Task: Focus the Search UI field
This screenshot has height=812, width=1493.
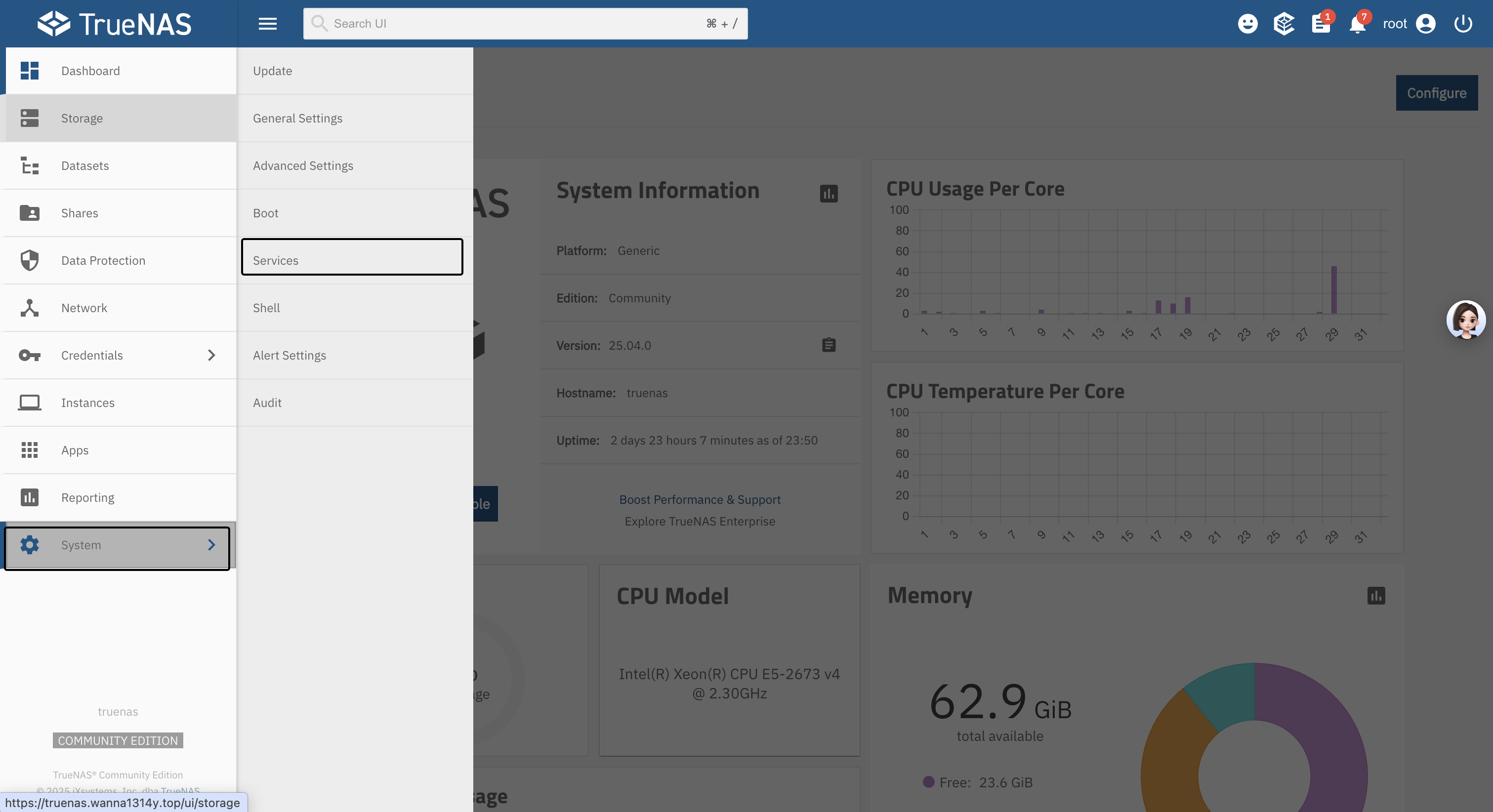Action: (525, 24)
